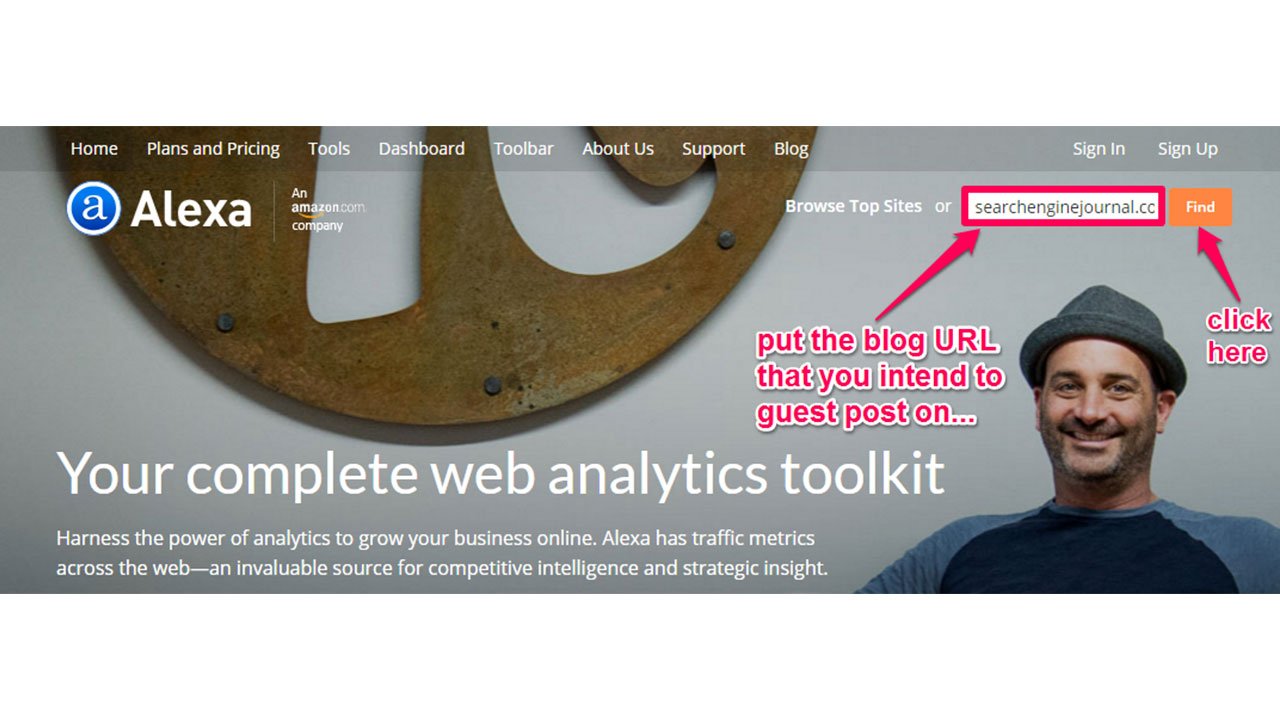Click the blue Alexa 'a' logo icon
This screenshot has height=720, width=1280.
[x=93, y=209]
